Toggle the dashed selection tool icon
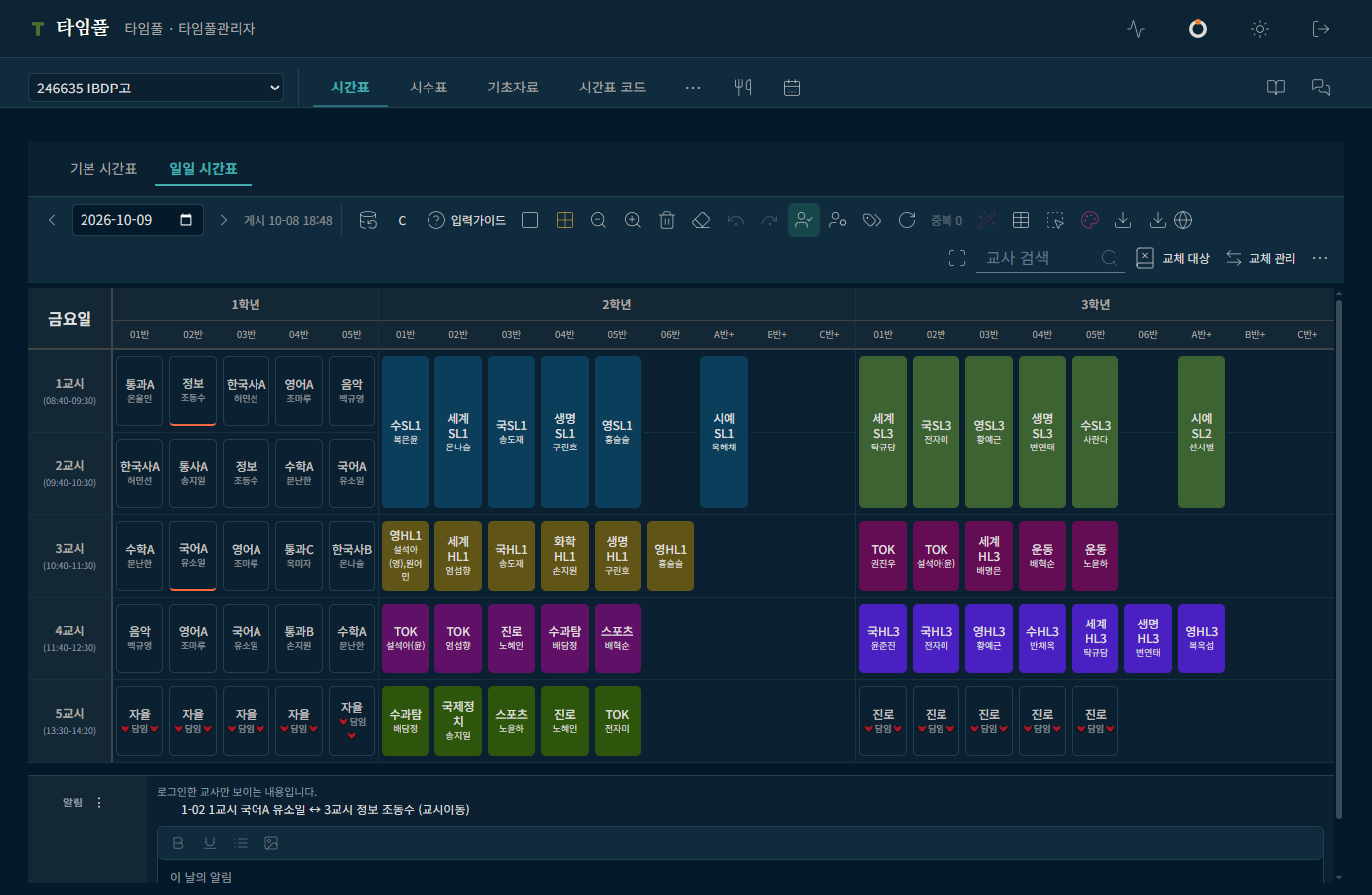This screenshot has height=895, width=1372. tap(1055, 220)
